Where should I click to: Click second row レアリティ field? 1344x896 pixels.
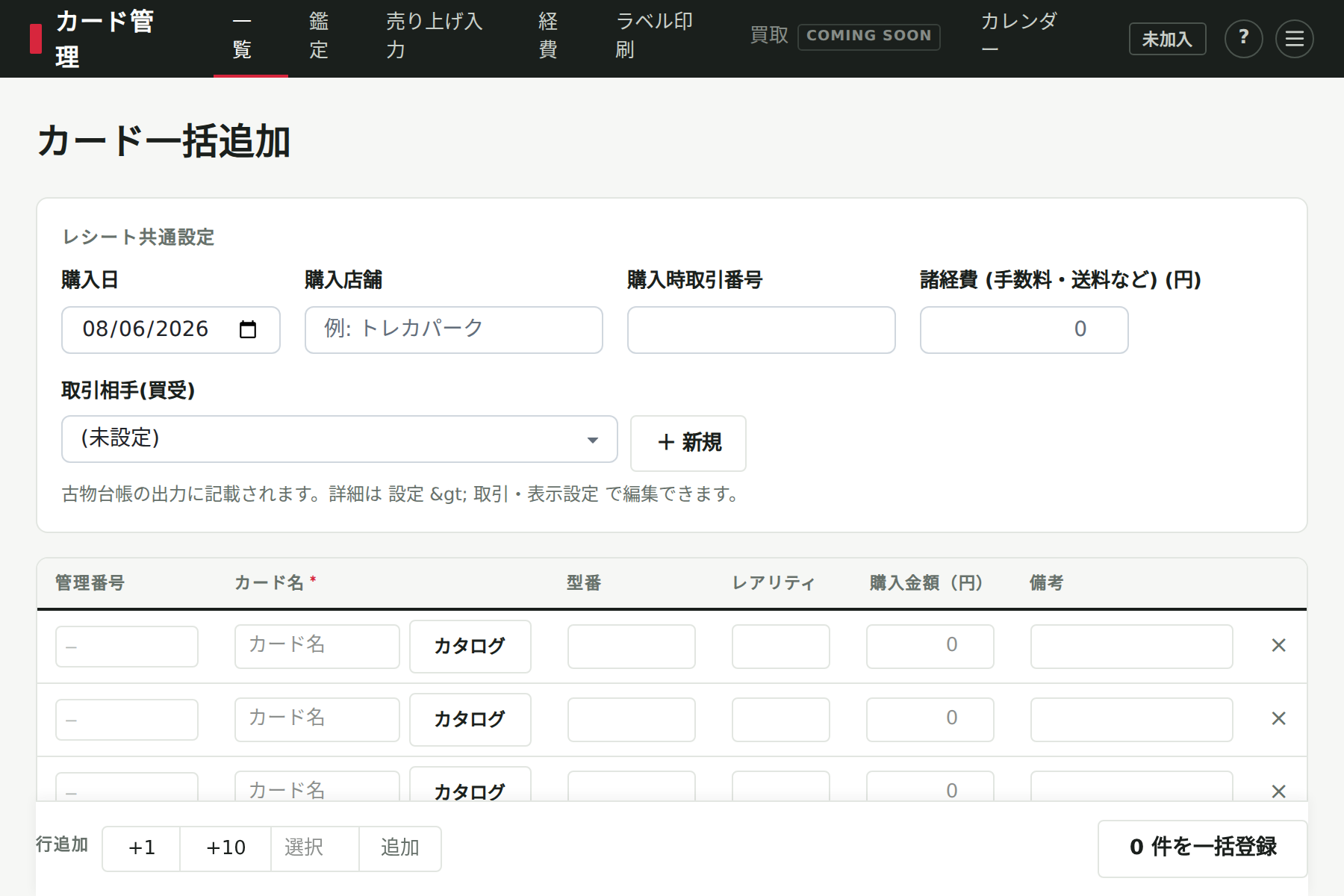pyautogui.click(x=781, y=720)
